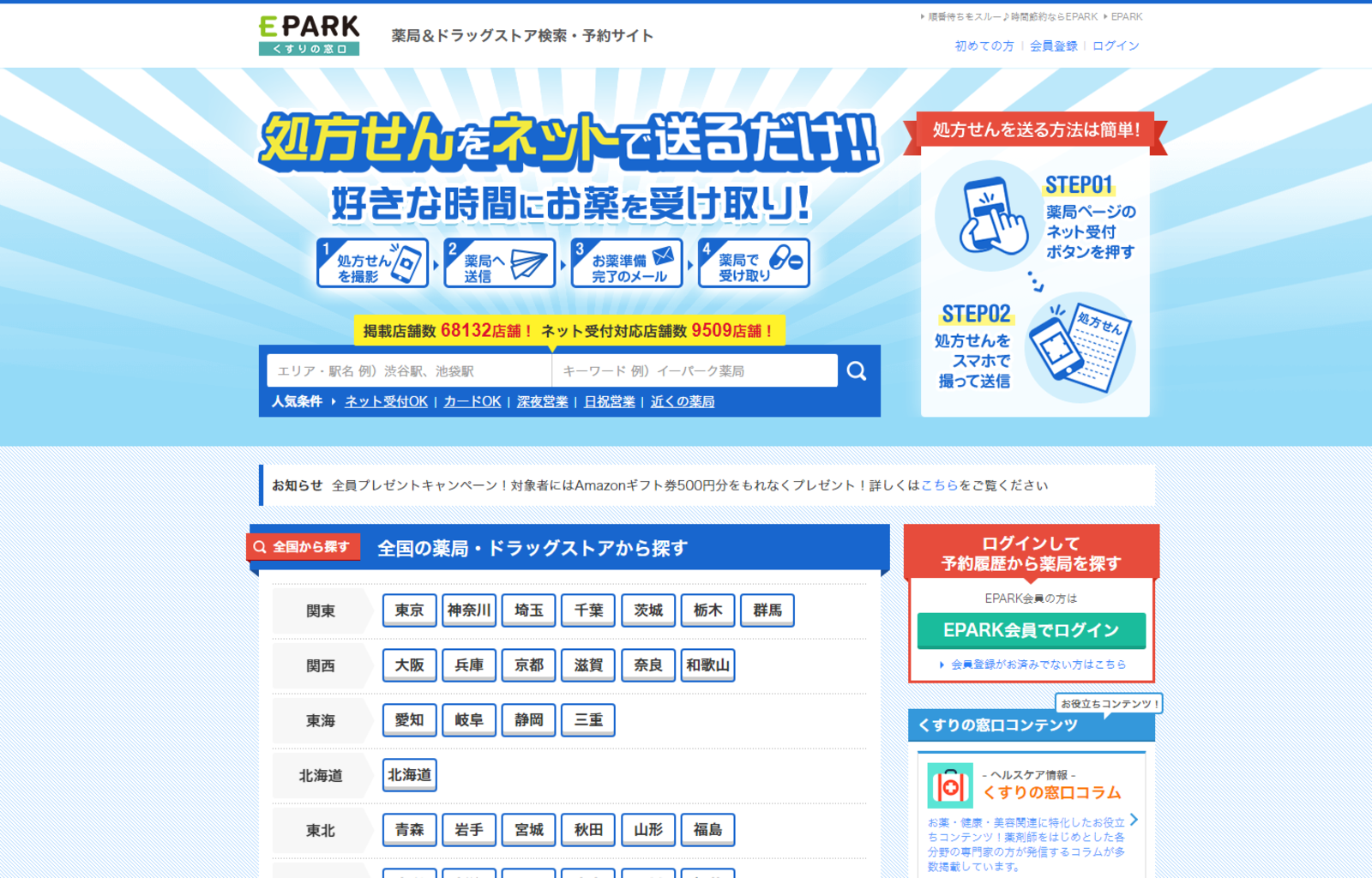1372x878 pixels.
Task: Click EPARK会員でログイン button
Action: click(1032, 630)
